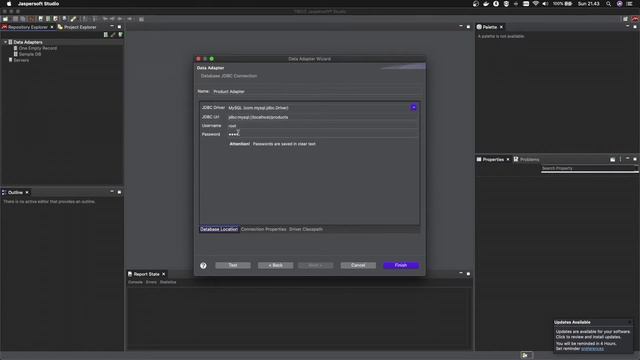The height and width of the screenshot is (360, 640).
Task: Minimize the Report State panel
Action: point(461,273)
